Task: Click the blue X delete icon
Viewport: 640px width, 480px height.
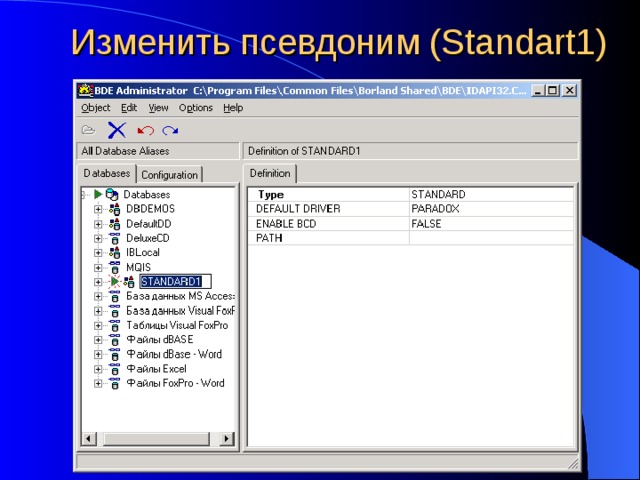Action: tap(117, 130)
